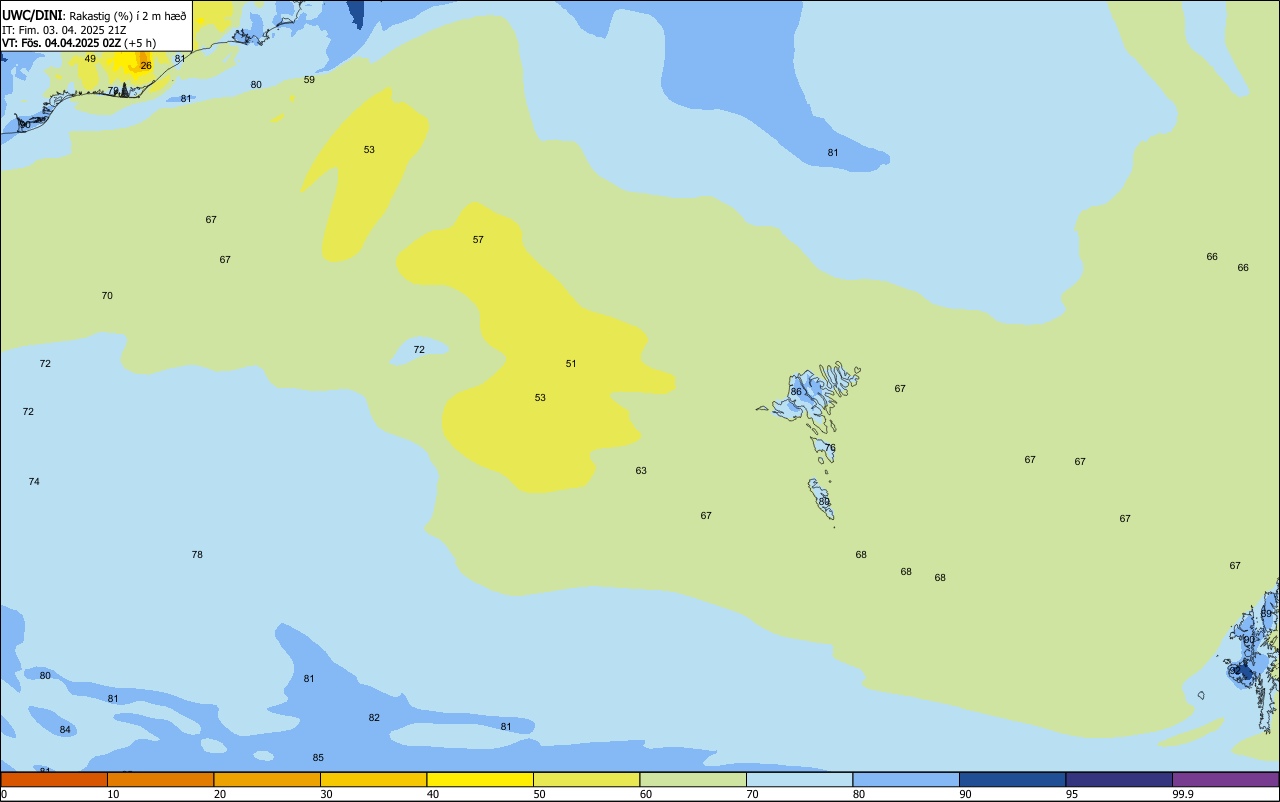Select the 20–30 amber legend swatch
1280x802 pixels.
pyautogui.click(x=267, y=779)
